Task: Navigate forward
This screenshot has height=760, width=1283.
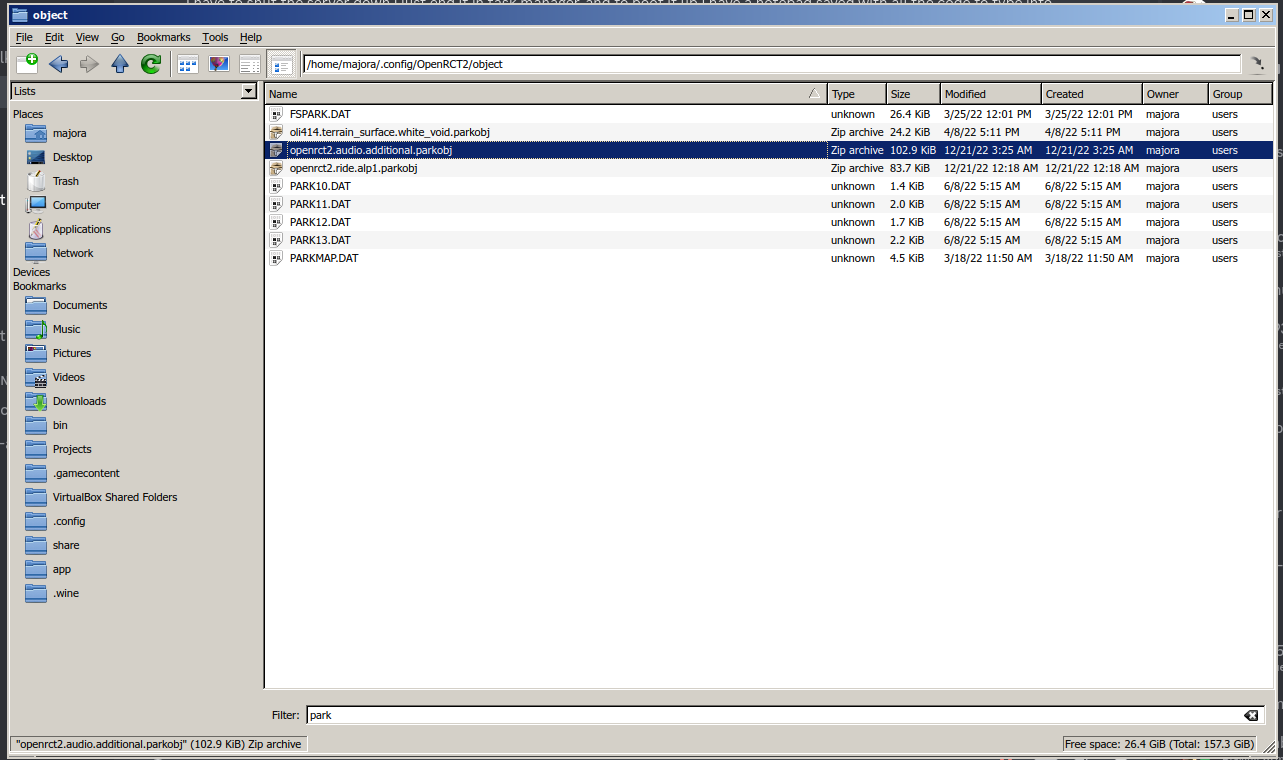Action: click(88, 63)
